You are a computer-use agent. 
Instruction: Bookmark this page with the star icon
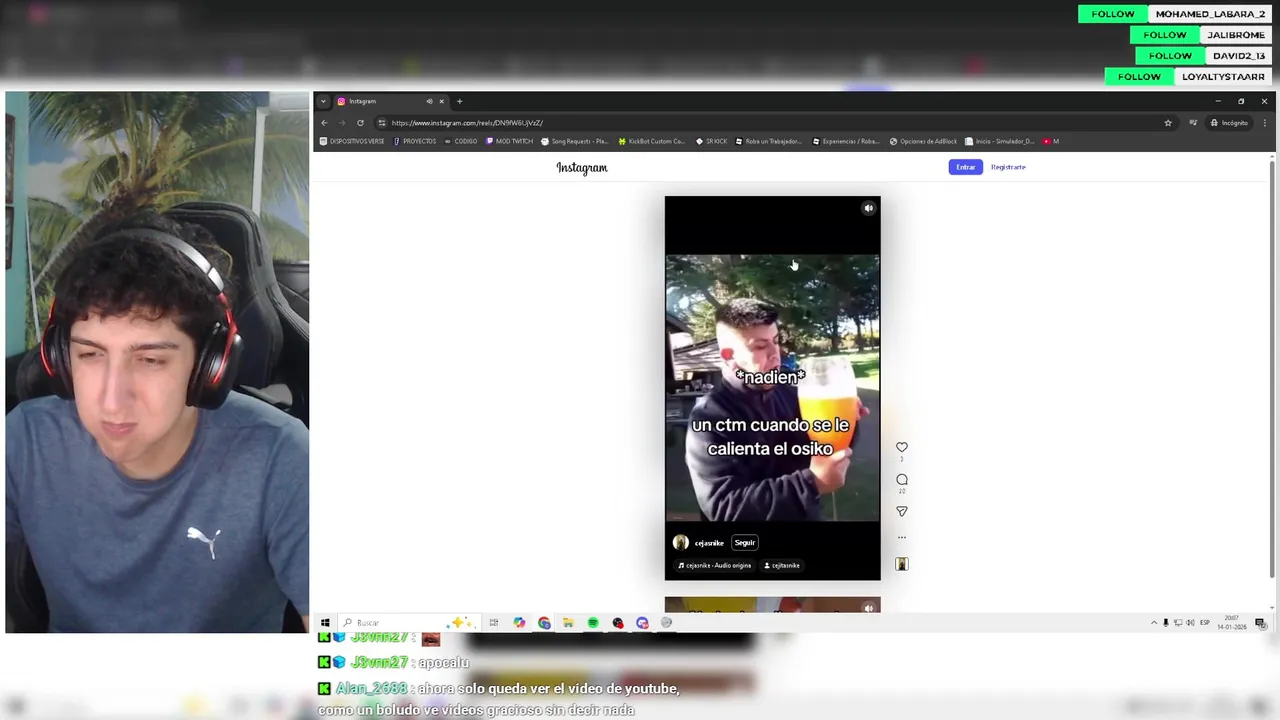pos(1168,123)
